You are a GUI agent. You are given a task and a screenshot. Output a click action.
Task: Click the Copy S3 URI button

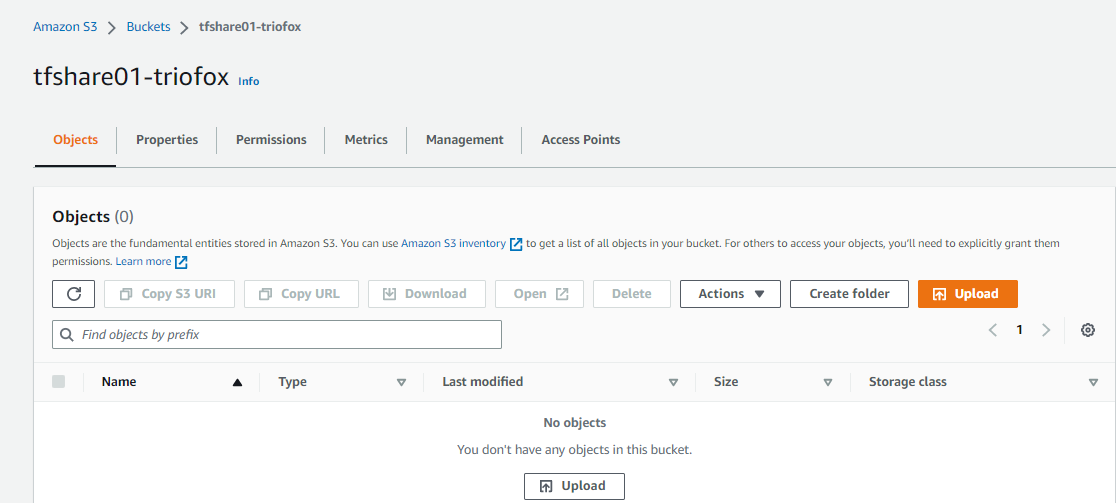coord(169,294)
